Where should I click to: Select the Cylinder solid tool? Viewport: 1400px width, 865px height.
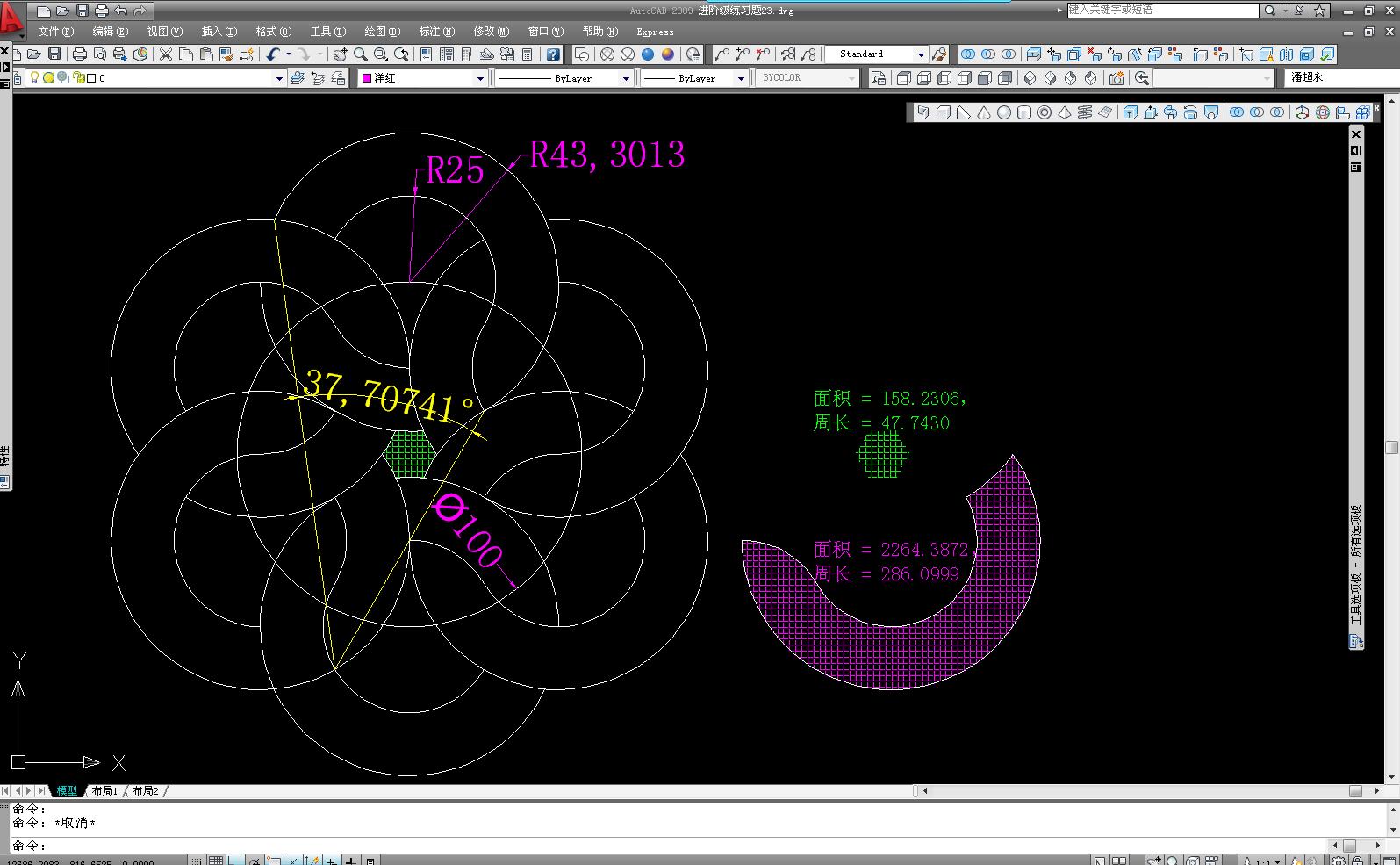pos(1024,112)
